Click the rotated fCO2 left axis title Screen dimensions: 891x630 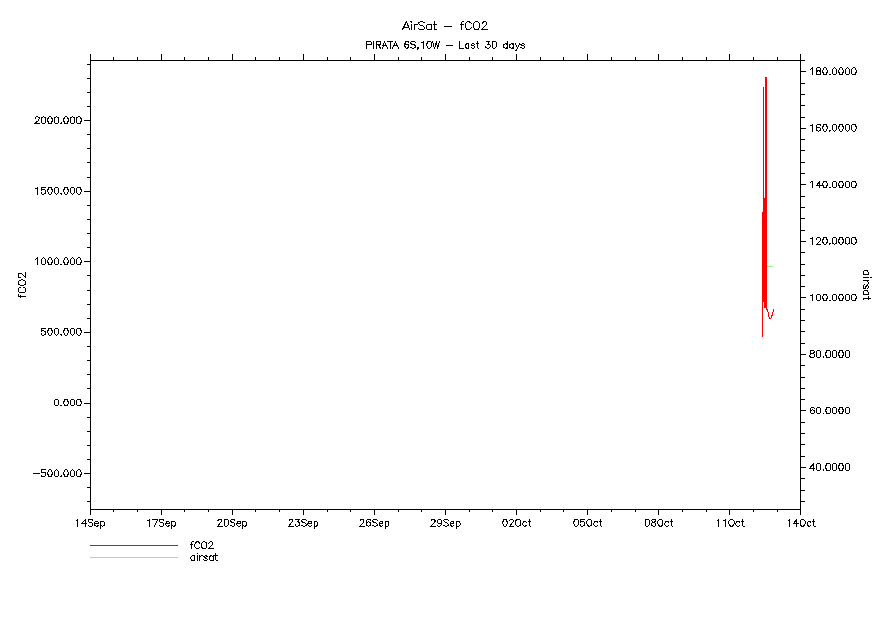click(22, 285)
